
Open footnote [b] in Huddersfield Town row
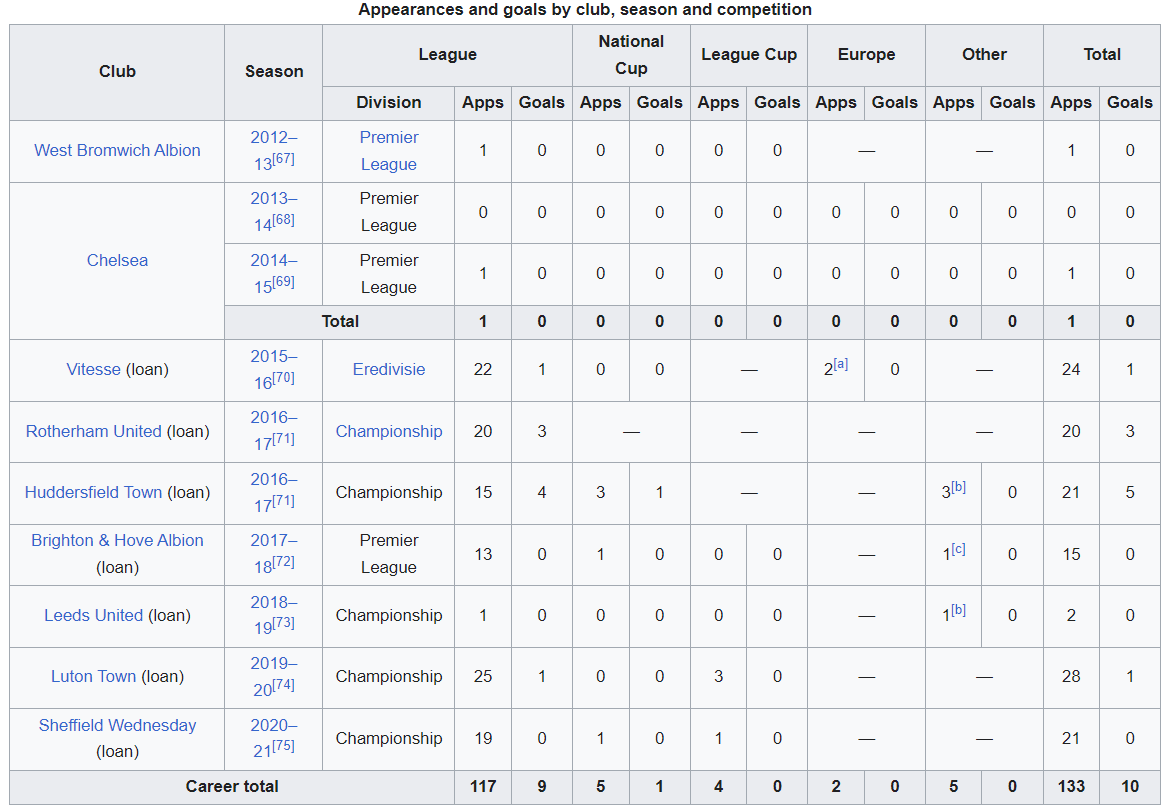point(959,488)
